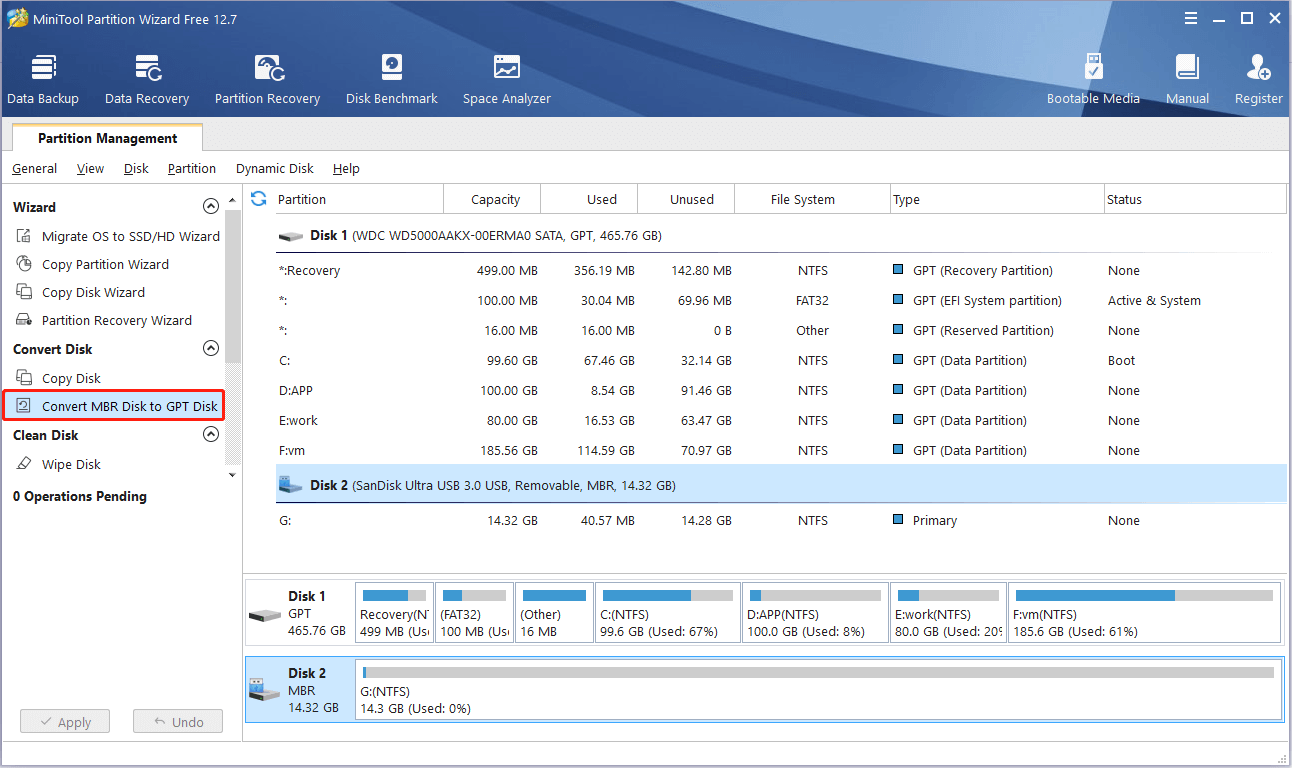1292x768 pixels.
Task: Click the Copy Partition Wizard icon
Action: coord(24,264)
